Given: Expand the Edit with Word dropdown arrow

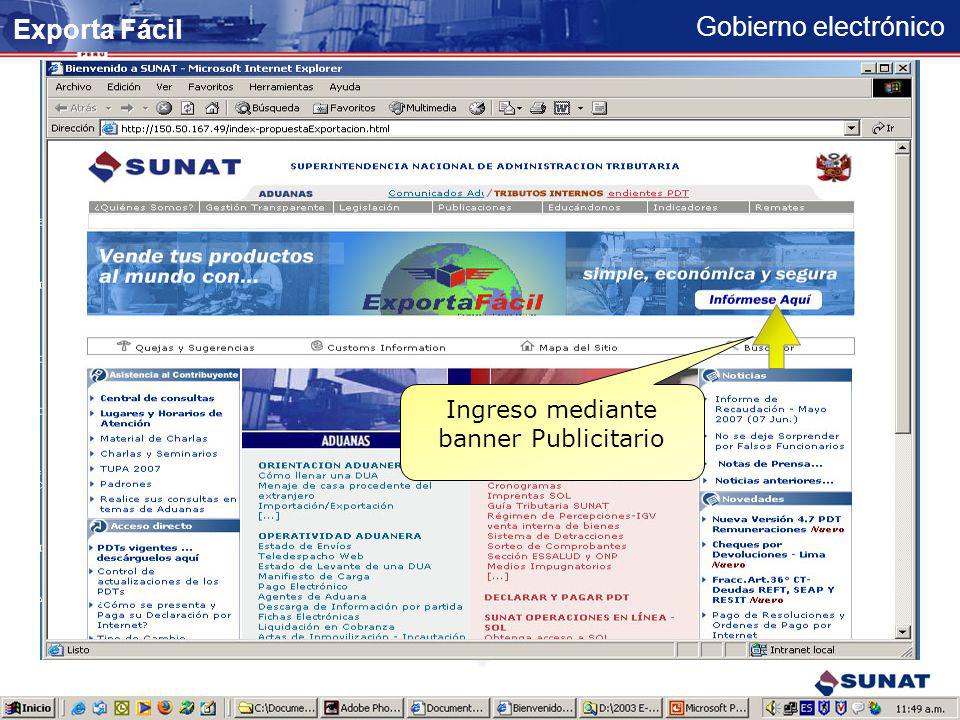Looking at the screenshot, I should (580, 108).
